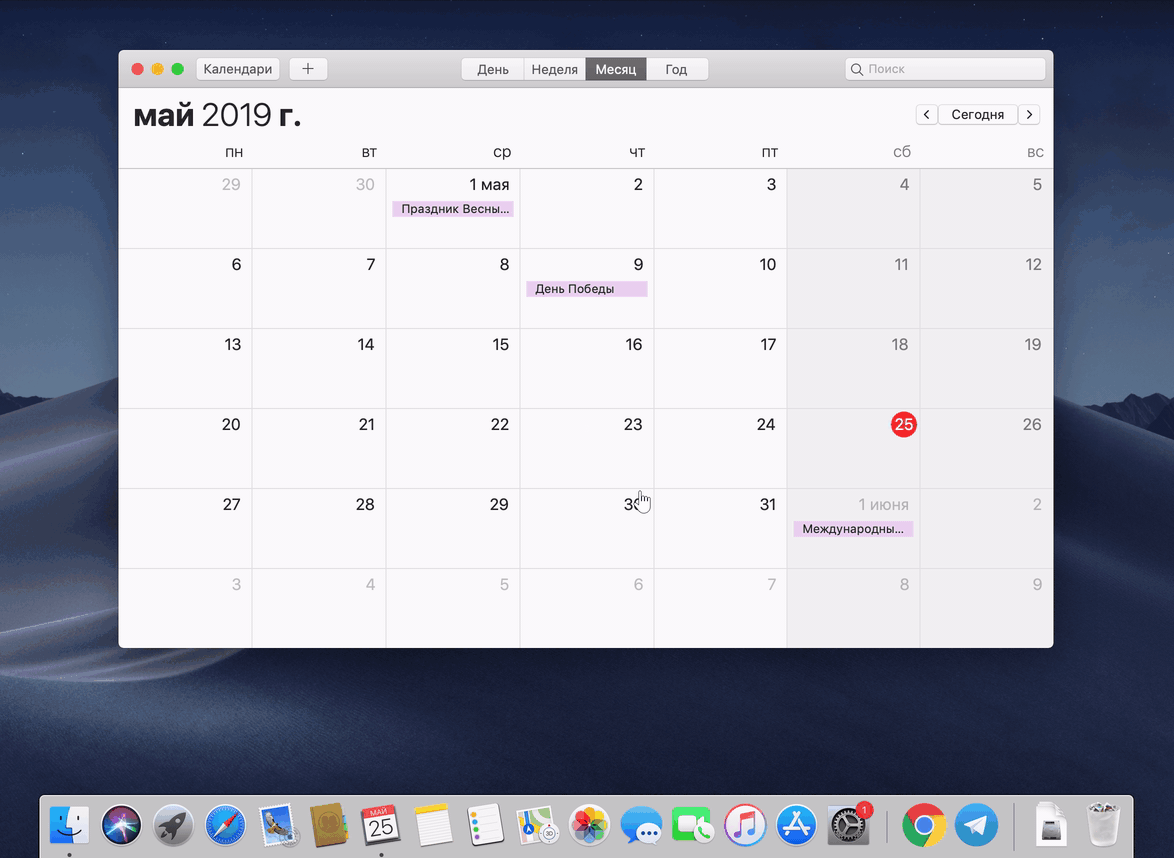Open FaceTime in the dock
Image resolution: width=1174 pixels, height=858 pixels.
point(693,825)
